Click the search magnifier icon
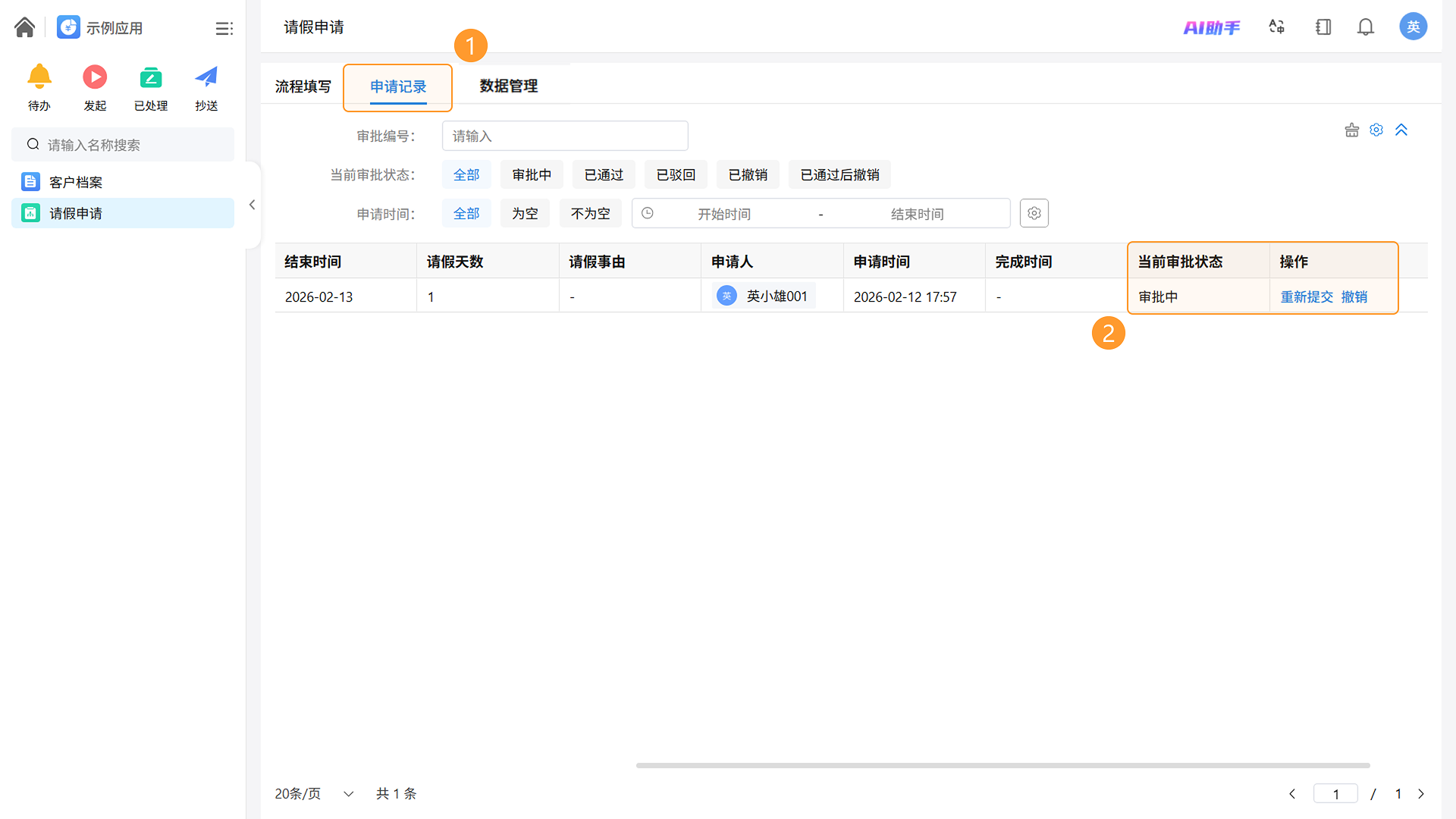 tap(33, 144)
